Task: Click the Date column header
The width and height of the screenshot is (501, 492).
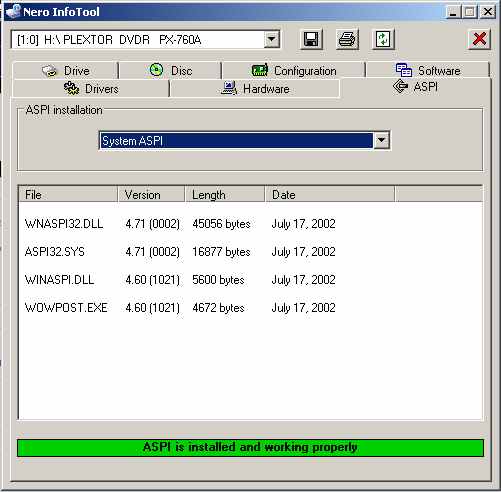Action: pyautogui.click(x=330, y=195)
